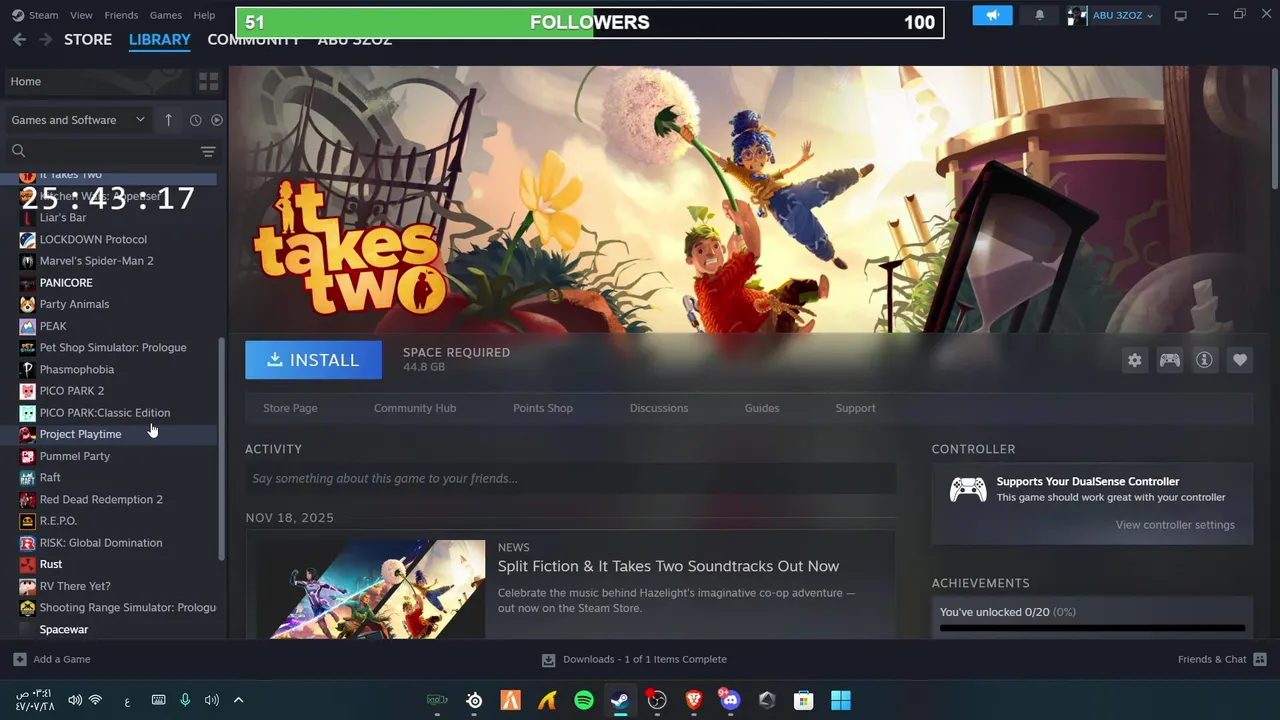
Task: Open Community Hub tab
Action: (x=415, y=408)
